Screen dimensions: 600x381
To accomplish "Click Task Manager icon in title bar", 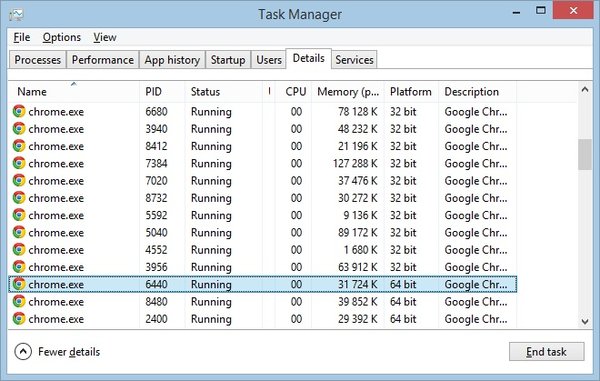I will 16,15.
